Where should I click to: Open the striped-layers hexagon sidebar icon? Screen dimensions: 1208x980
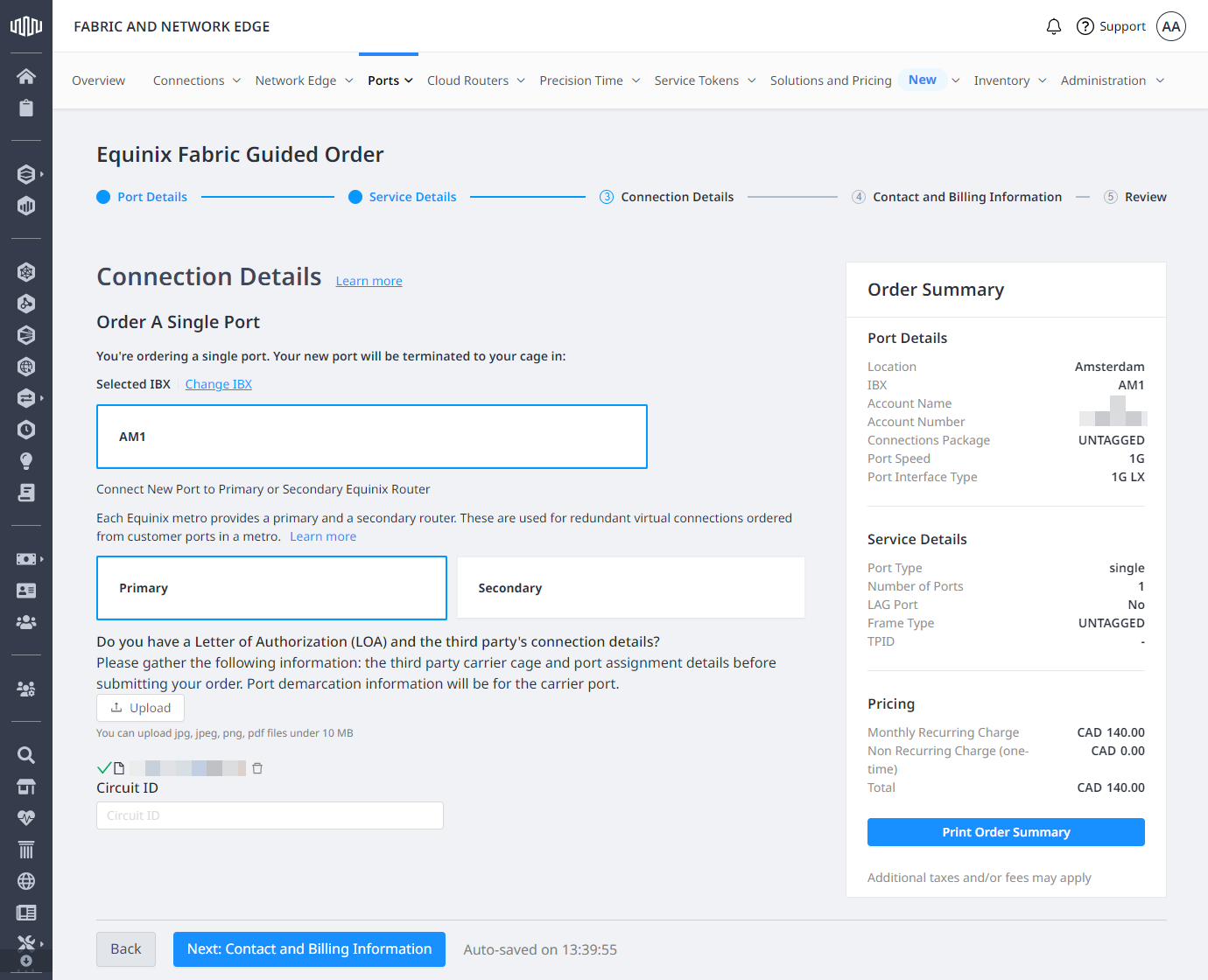click(x=26, y=335)
